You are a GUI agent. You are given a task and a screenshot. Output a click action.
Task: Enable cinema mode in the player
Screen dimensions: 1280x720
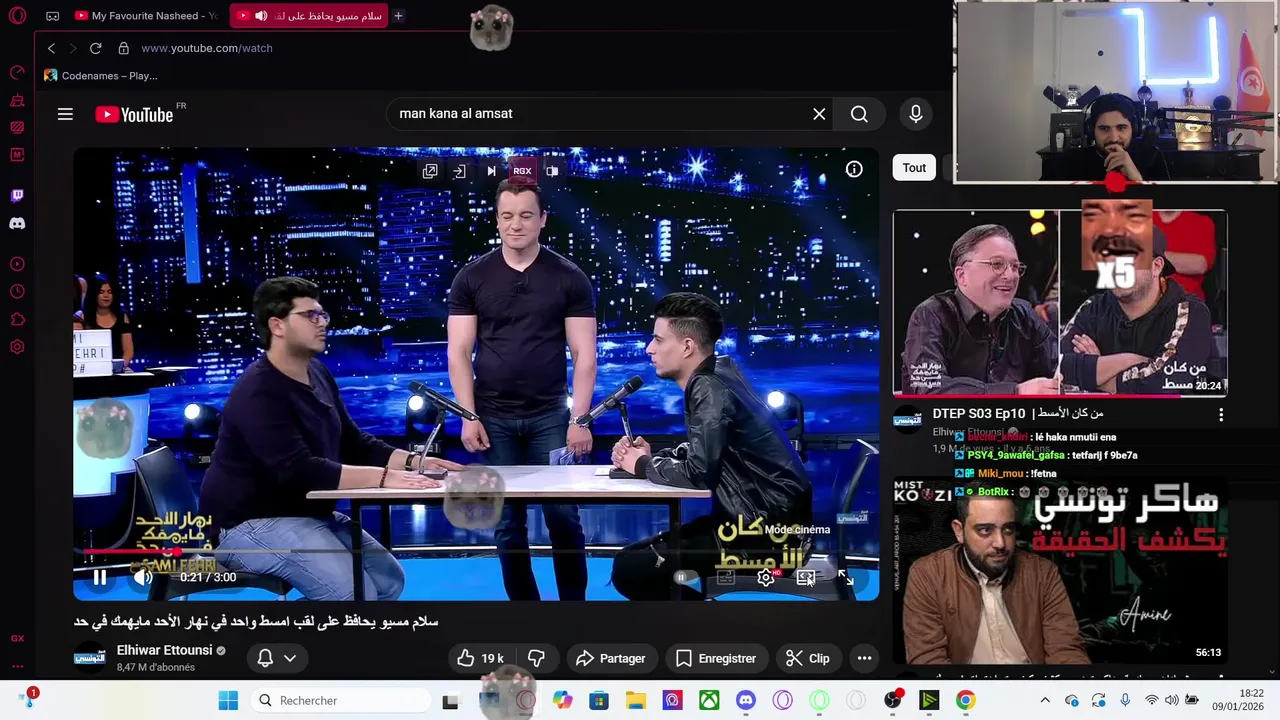[x=805, y=577]
